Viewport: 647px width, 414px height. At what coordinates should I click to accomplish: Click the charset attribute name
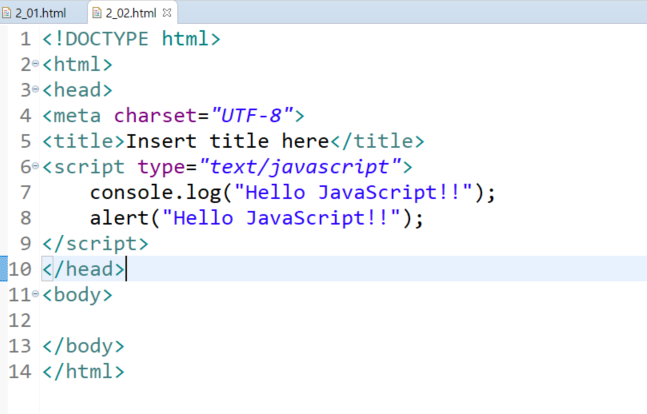tap(155, 116)
